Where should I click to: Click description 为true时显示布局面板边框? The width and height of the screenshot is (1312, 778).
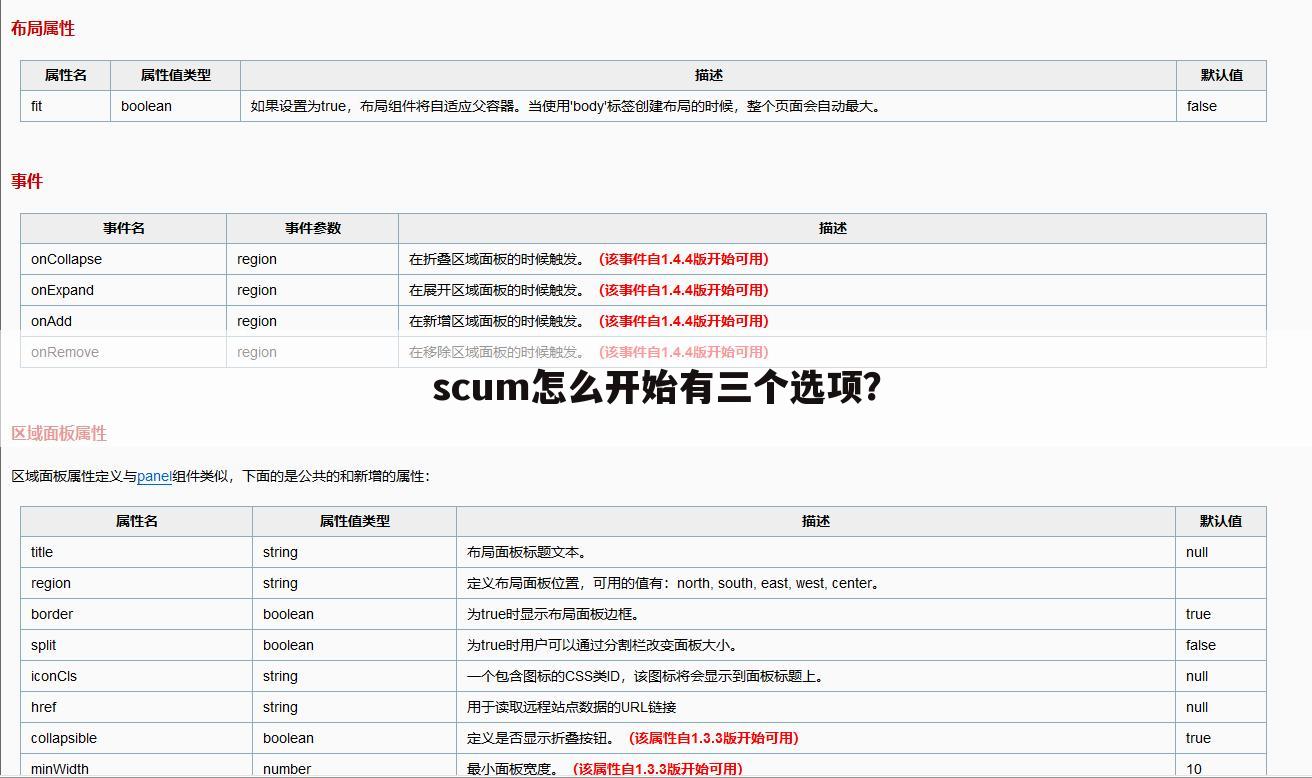pos(556,614)
